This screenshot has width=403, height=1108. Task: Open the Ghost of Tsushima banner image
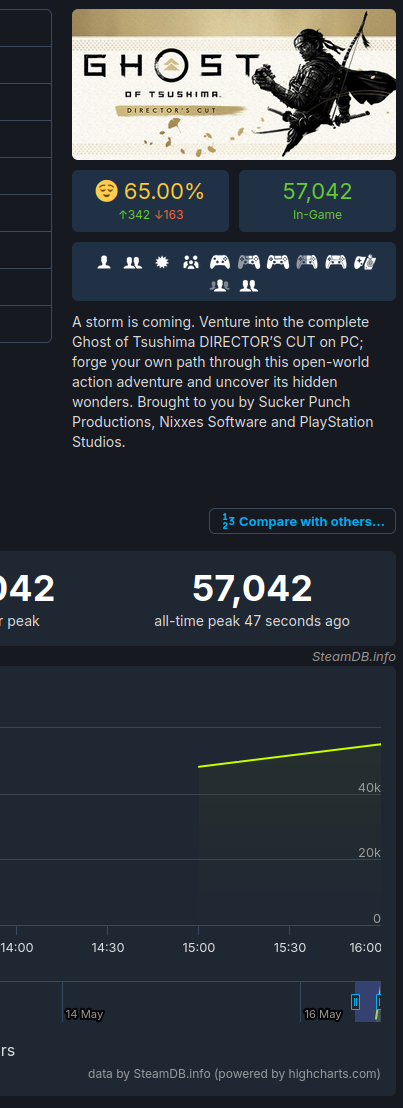234,85
